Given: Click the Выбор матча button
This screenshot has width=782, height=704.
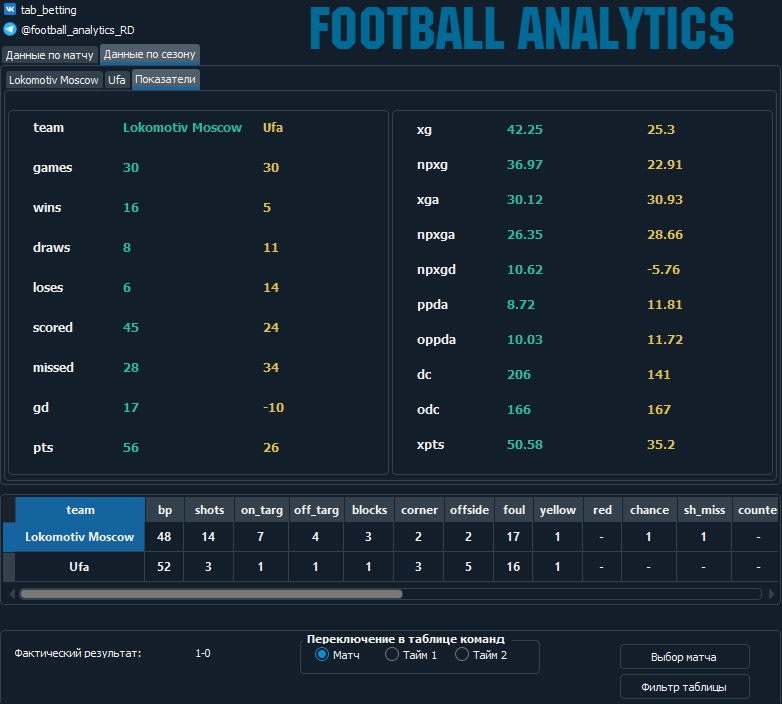Looking at the screenshot, I should [x=684, y=657].
